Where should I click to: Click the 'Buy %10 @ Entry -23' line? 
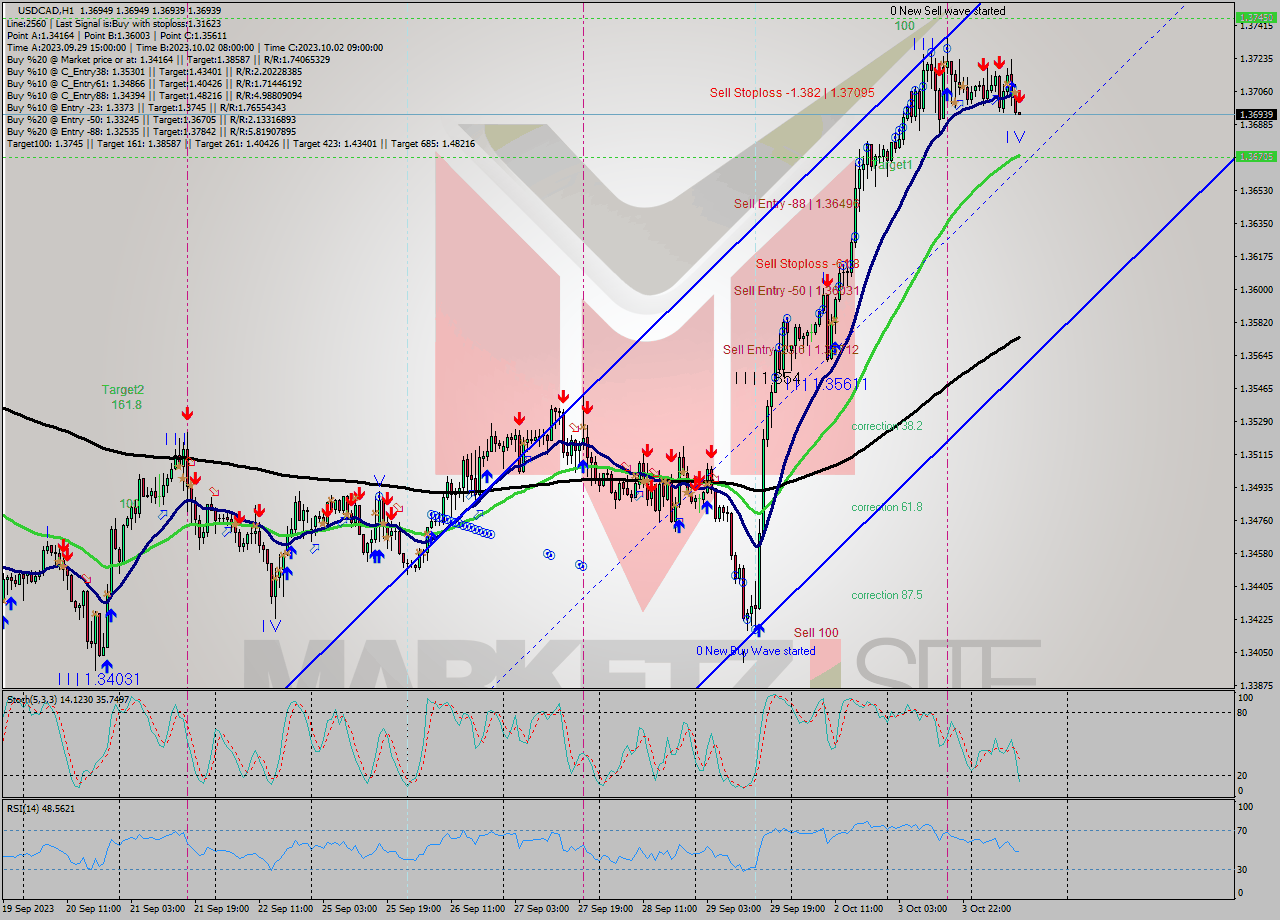tap(146, 107)
